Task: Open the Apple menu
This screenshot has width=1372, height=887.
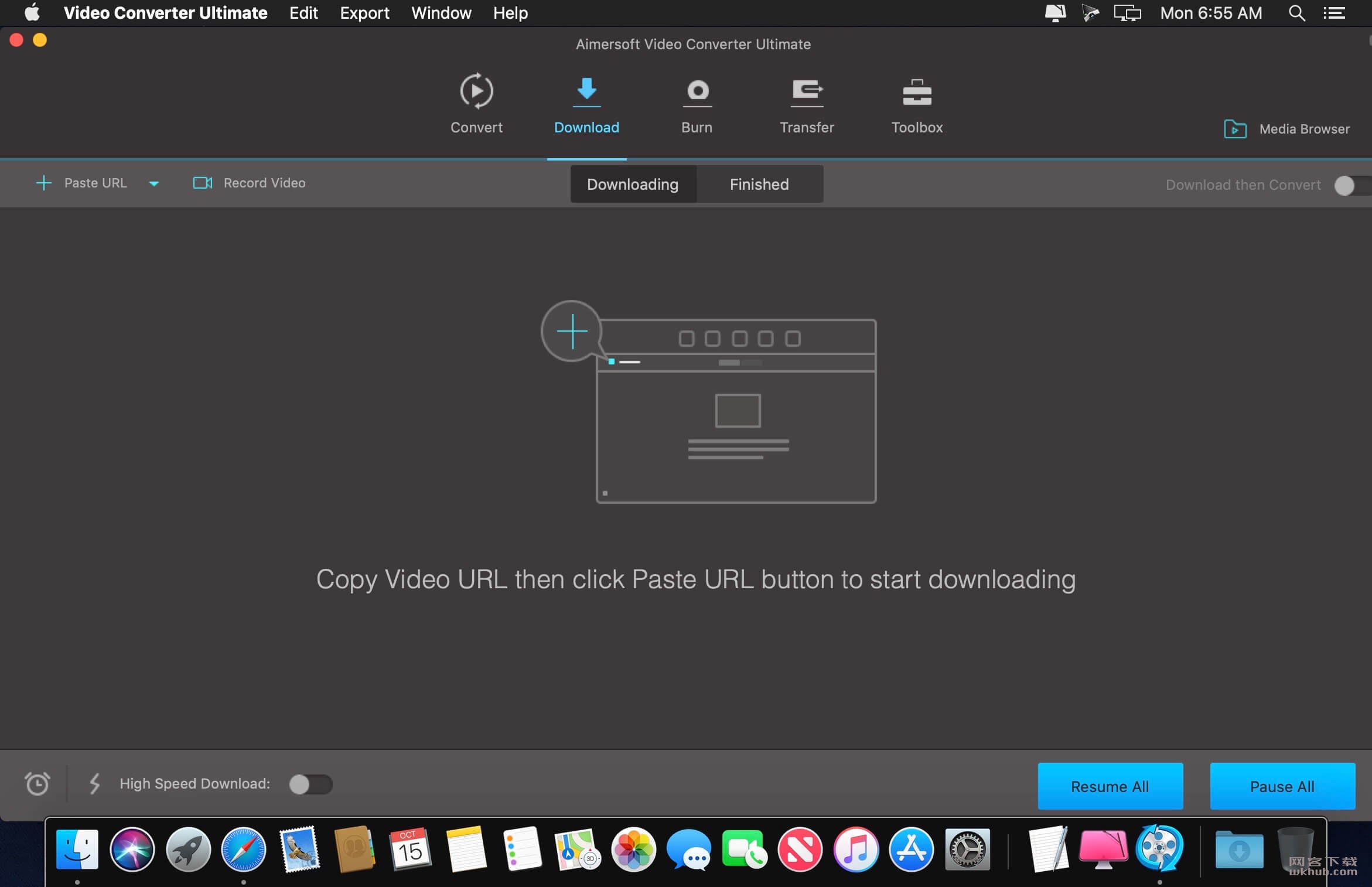Action: pos(32,12)
